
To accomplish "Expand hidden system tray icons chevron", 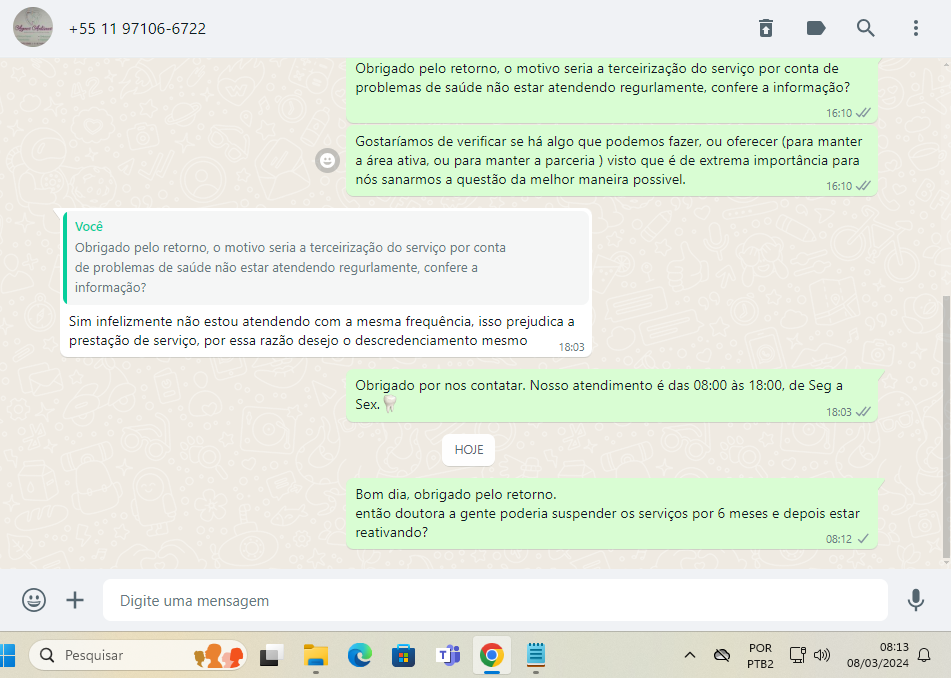I will pos(689,655).
